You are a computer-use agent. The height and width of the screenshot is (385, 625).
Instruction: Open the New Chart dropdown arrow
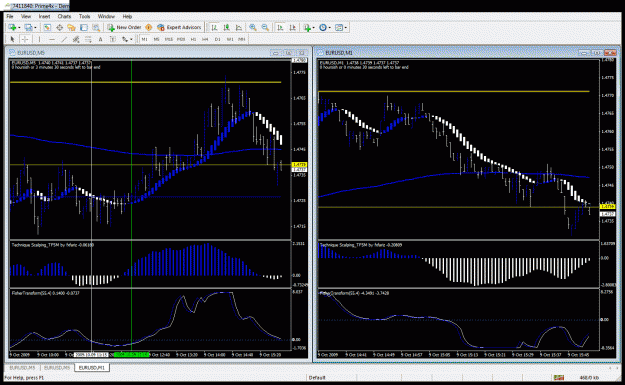coord(19,28)
